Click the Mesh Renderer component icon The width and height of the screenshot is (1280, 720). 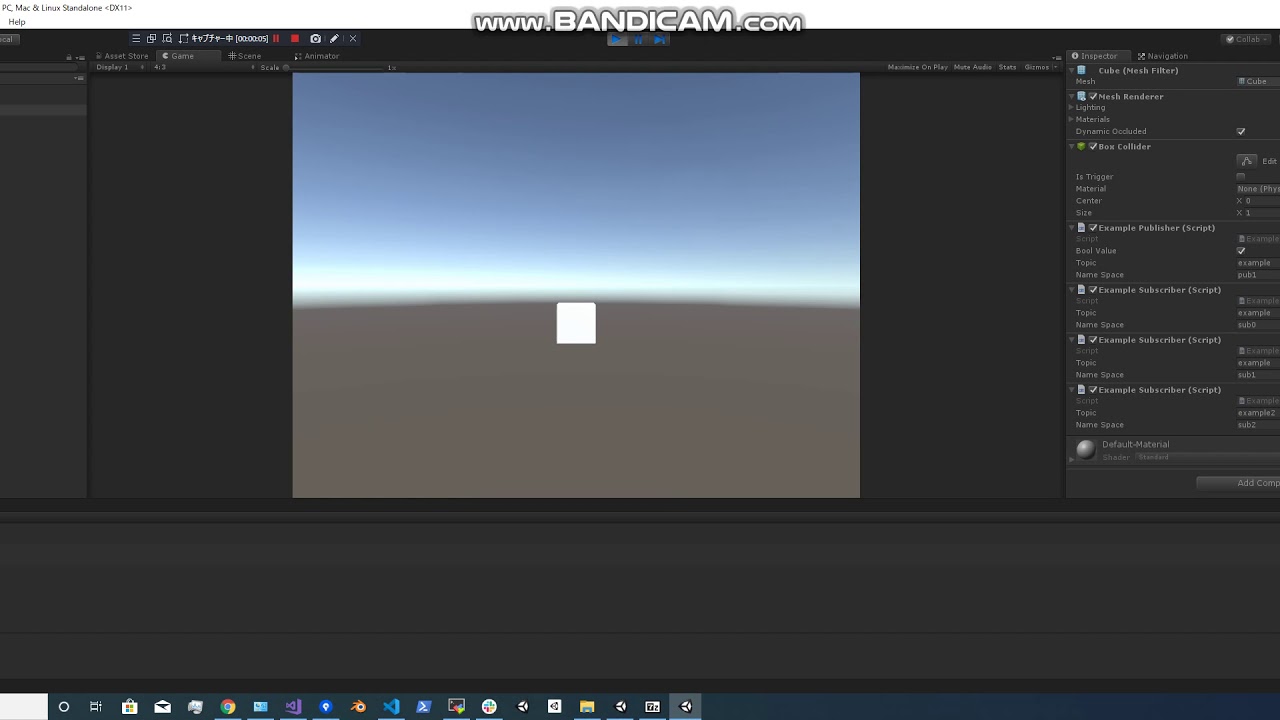1081,97
